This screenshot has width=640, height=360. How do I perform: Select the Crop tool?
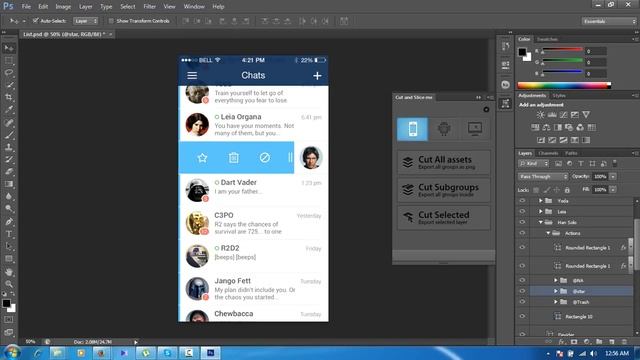[9, 98]
